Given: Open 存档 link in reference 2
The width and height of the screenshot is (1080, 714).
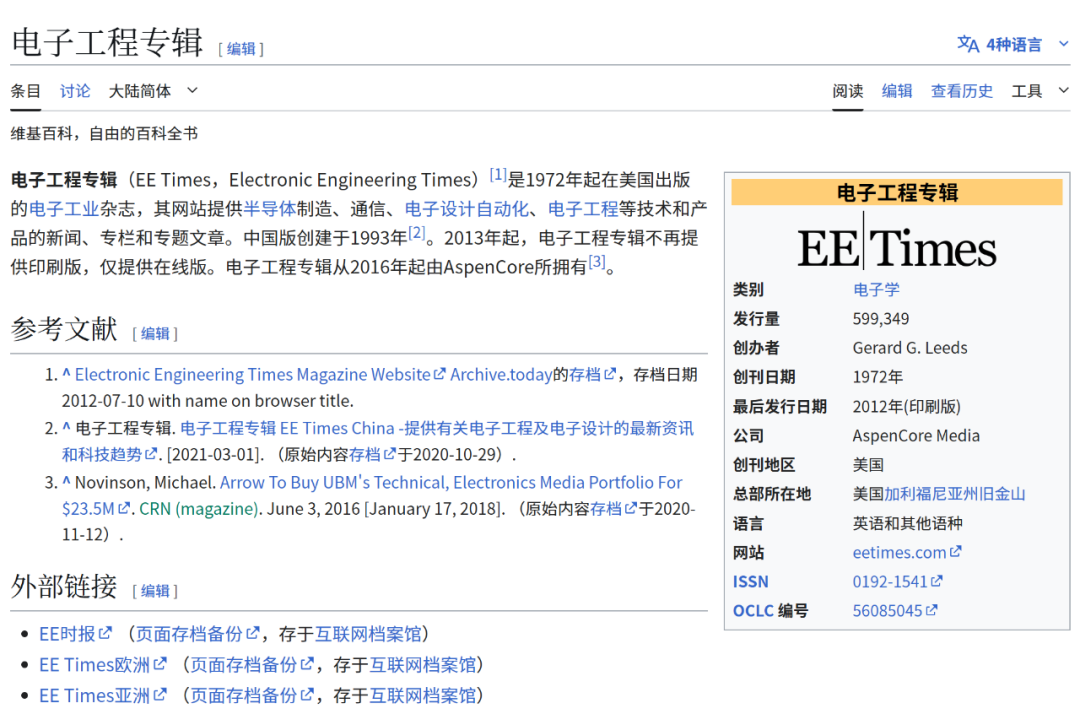Looking at the screenshot, I should [372, 454].
